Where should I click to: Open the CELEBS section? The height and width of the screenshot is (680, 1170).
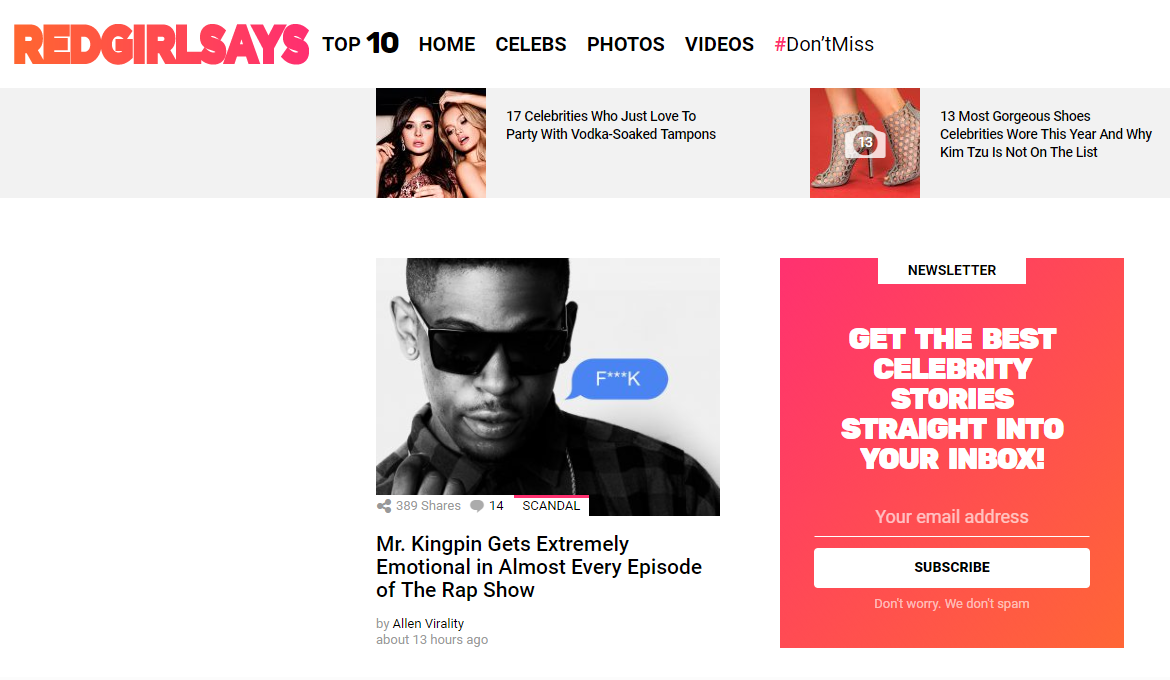(531, 45)
